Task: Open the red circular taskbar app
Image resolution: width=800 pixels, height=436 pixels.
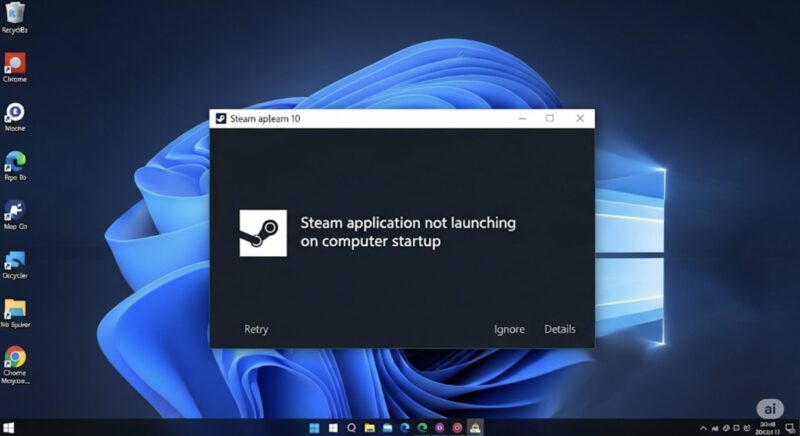Action: (x=457, y=428)
